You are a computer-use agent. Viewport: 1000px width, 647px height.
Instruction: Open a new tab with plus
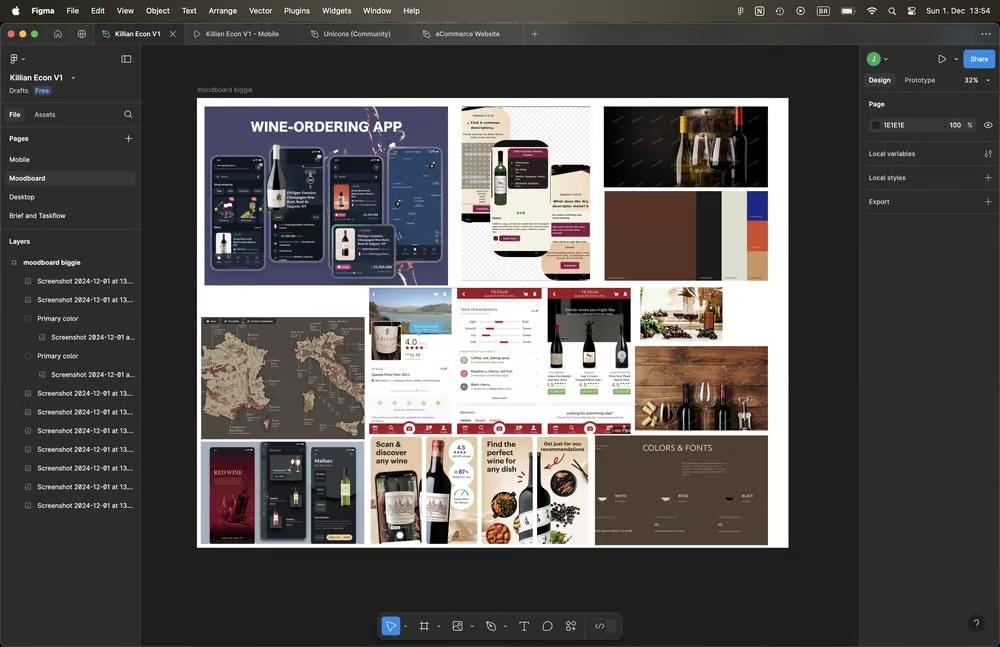[534, 34]
